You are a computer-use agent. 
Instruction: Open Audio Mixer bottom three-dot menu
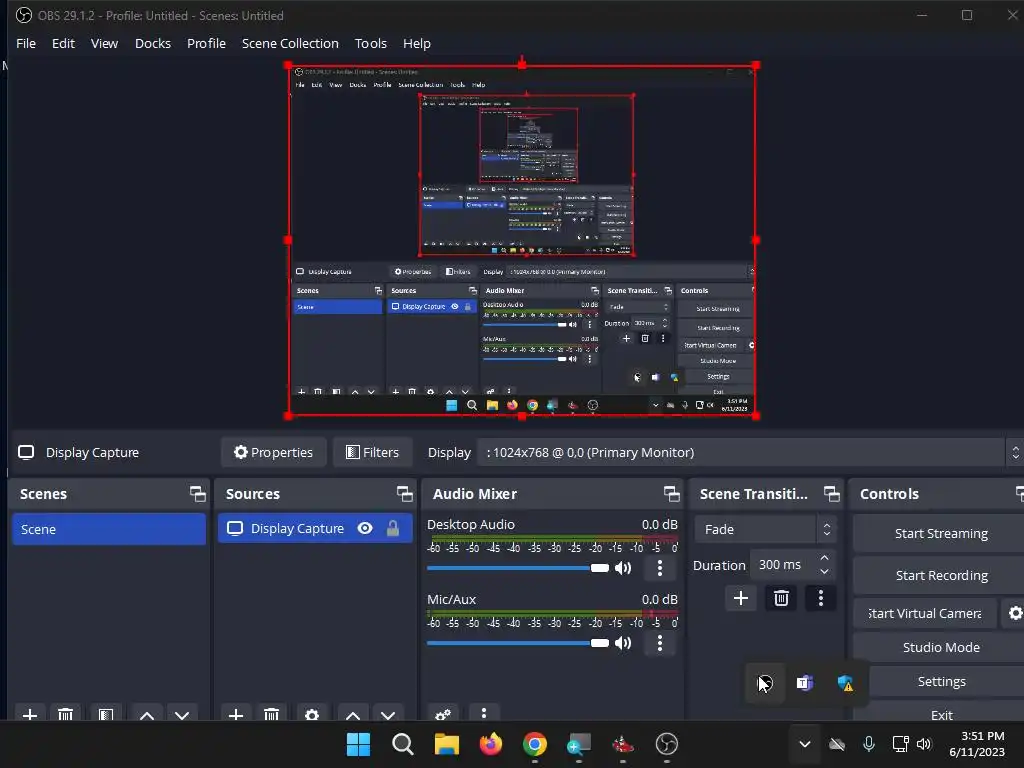coord(484,713)
